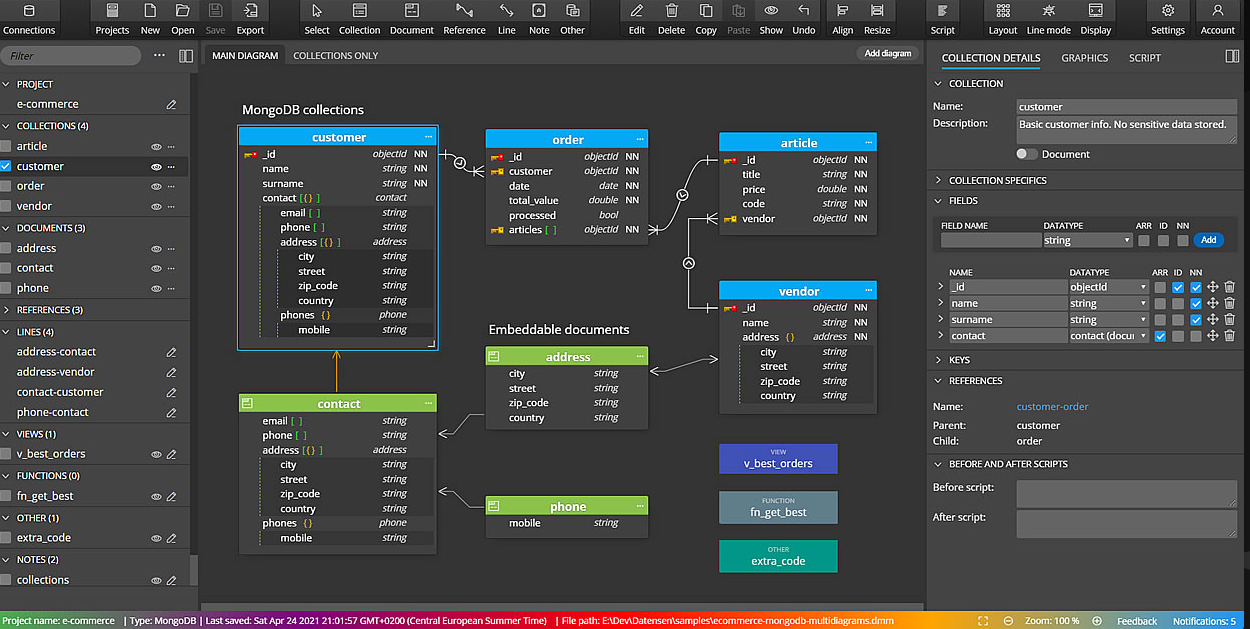1250x629 pixels.
Task: Create a New project
Action: pyautogui.click(x=150, y=19)
